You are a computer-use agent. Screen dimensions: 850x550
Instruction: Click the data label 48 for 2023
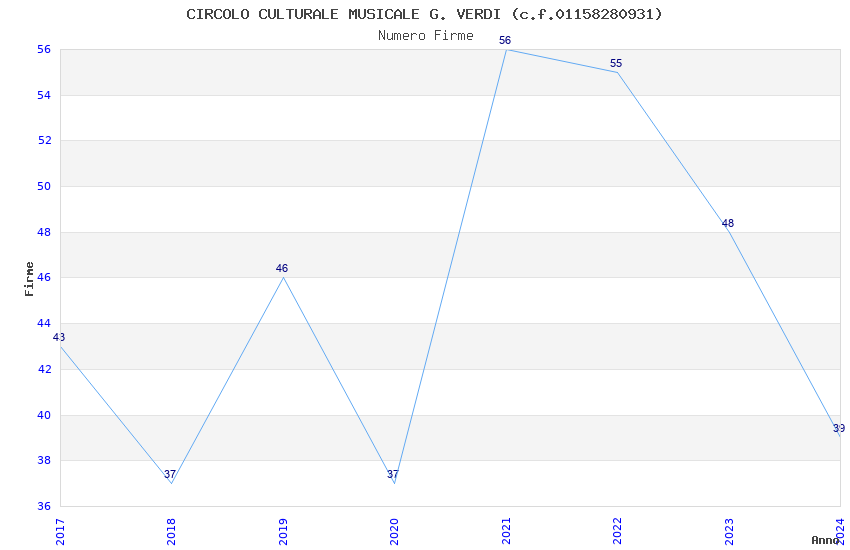pos(727,223)
